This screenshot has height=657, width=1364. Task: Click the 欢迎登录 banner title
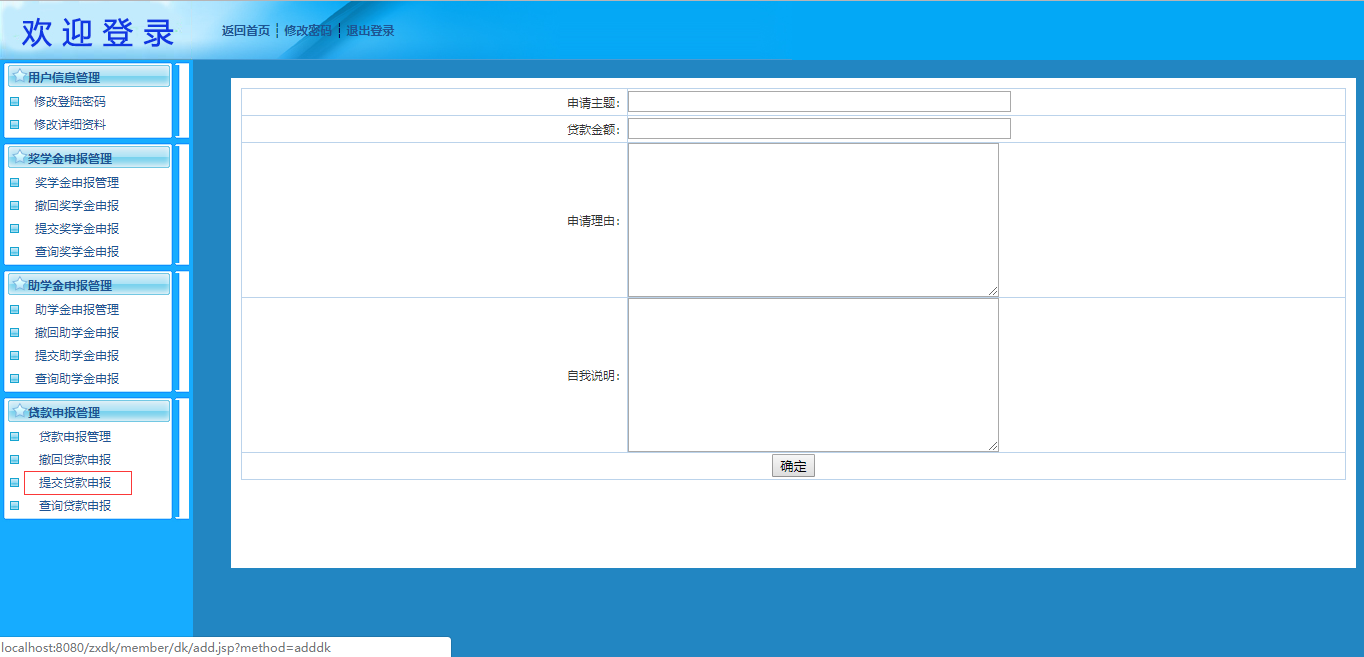click(x=98, y=32)
